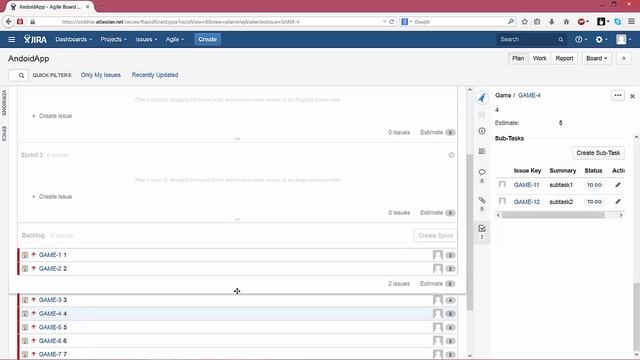Click the browser back button

(x=9, y=22)
